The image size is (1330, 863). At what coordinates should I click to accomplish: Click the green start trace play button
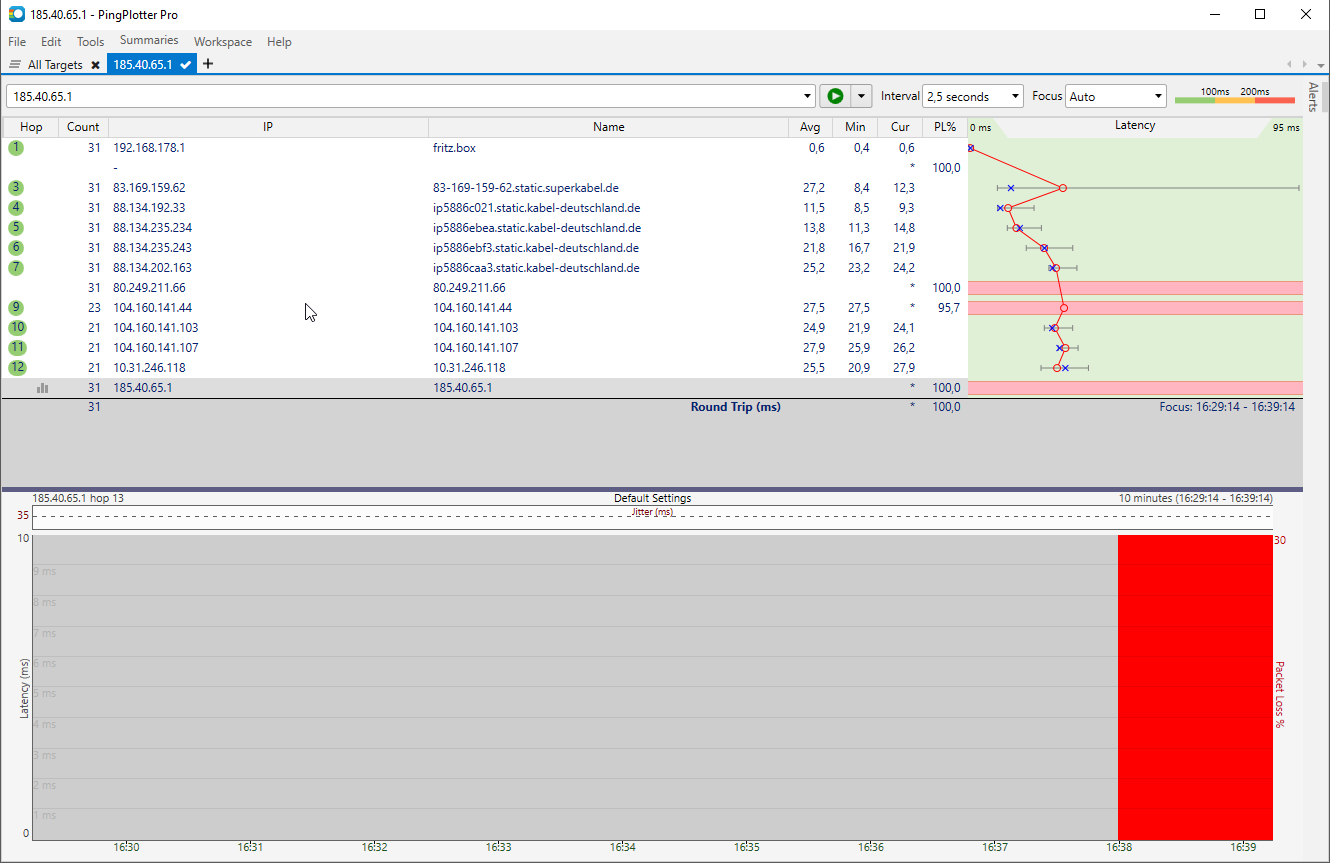[x=834, y=96]
